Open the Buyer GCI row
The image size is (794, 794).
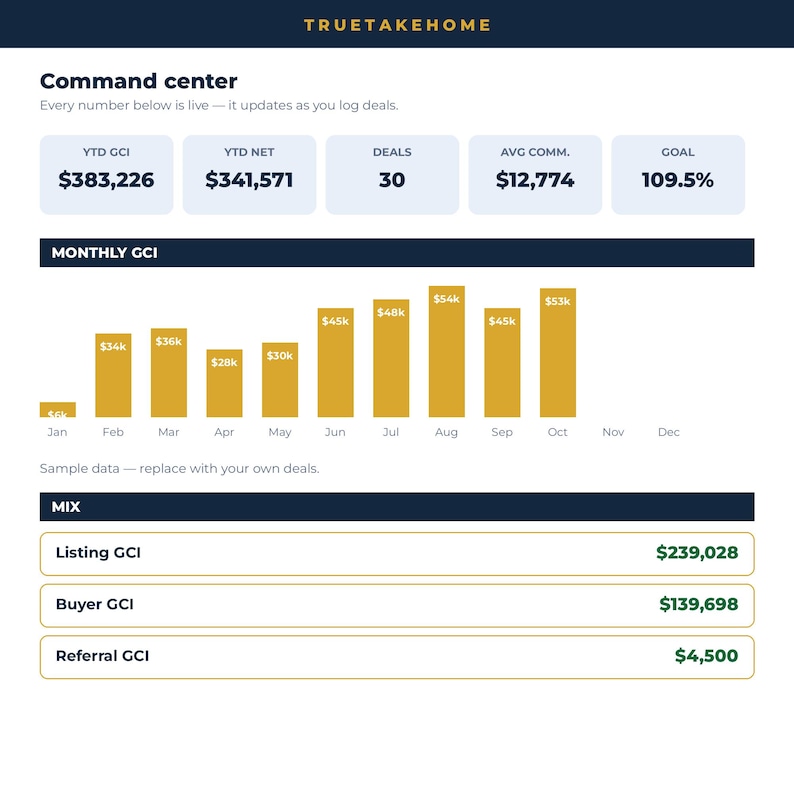[x=397, y=606]
